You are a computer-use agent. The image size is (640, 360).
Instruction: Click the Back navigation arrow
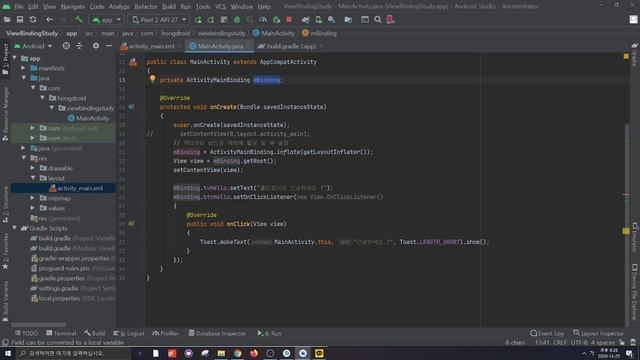pos(49,20)
